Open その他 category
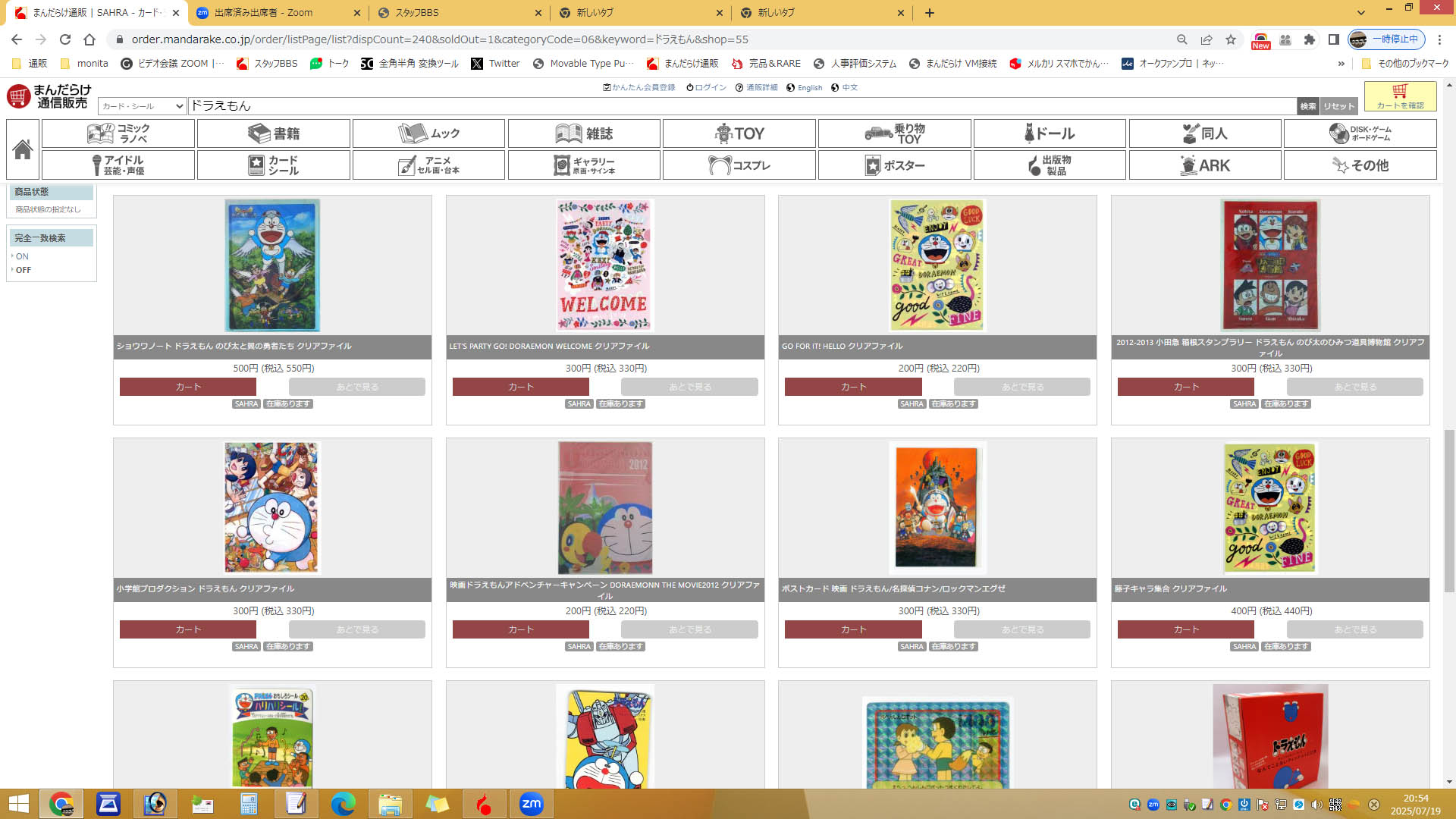 point(1360,165)
